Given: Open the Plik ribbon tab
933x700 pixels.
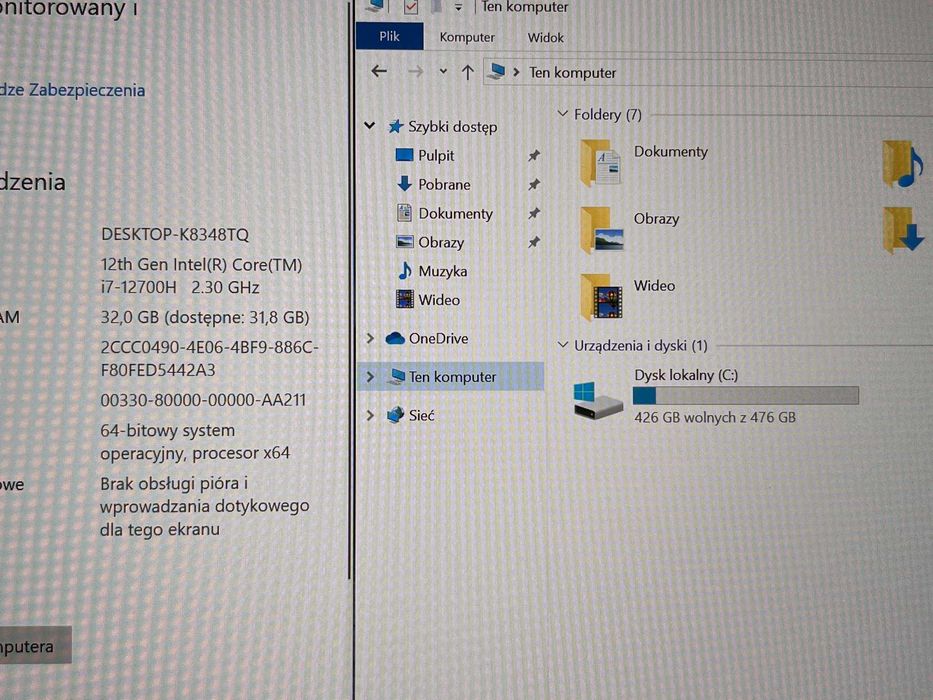Looking at the screenshot, I should [x=389, y=36].
